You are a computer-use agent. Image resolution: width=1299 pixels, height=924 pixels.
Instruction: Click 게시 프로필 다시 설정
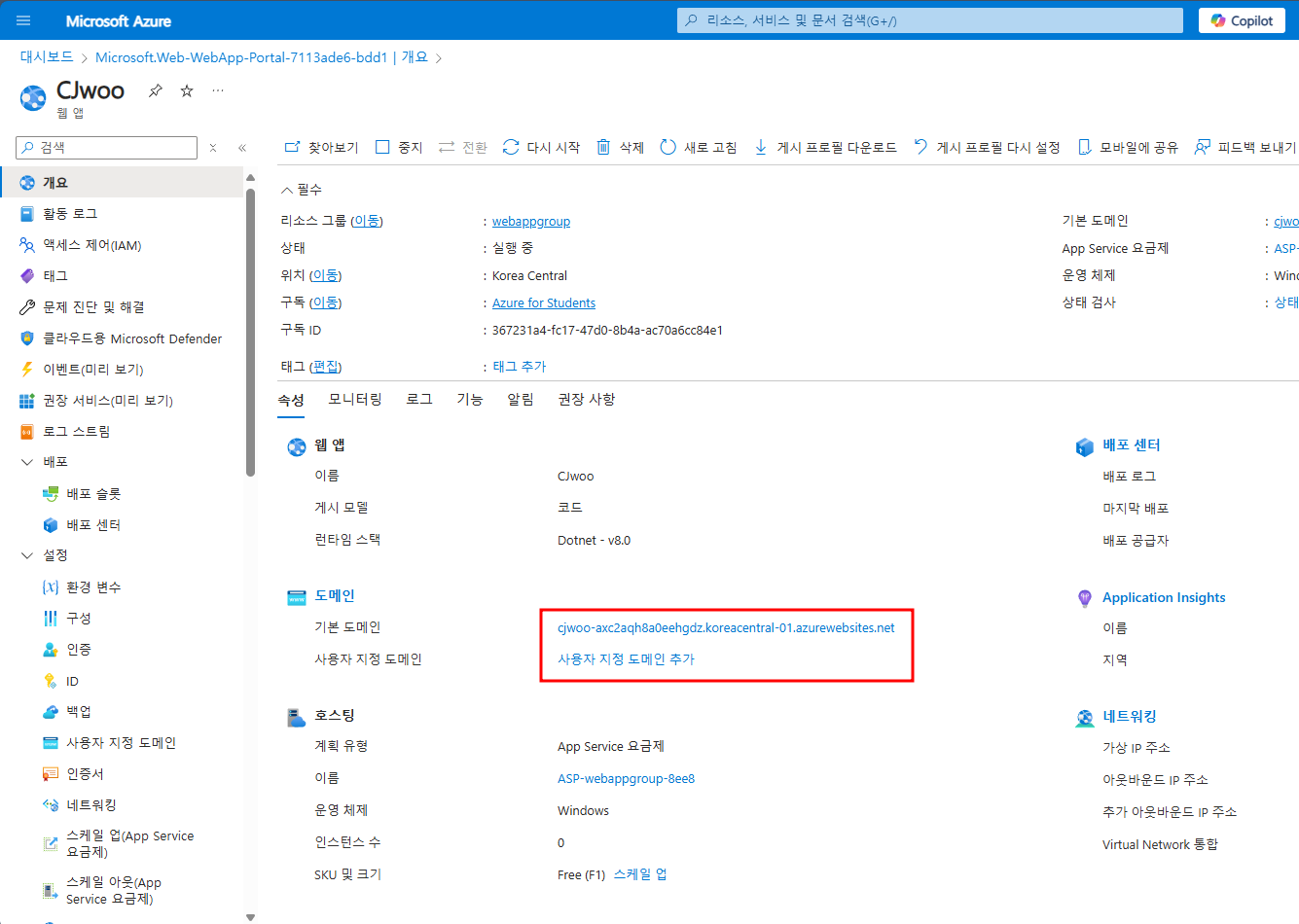(987, 148)
